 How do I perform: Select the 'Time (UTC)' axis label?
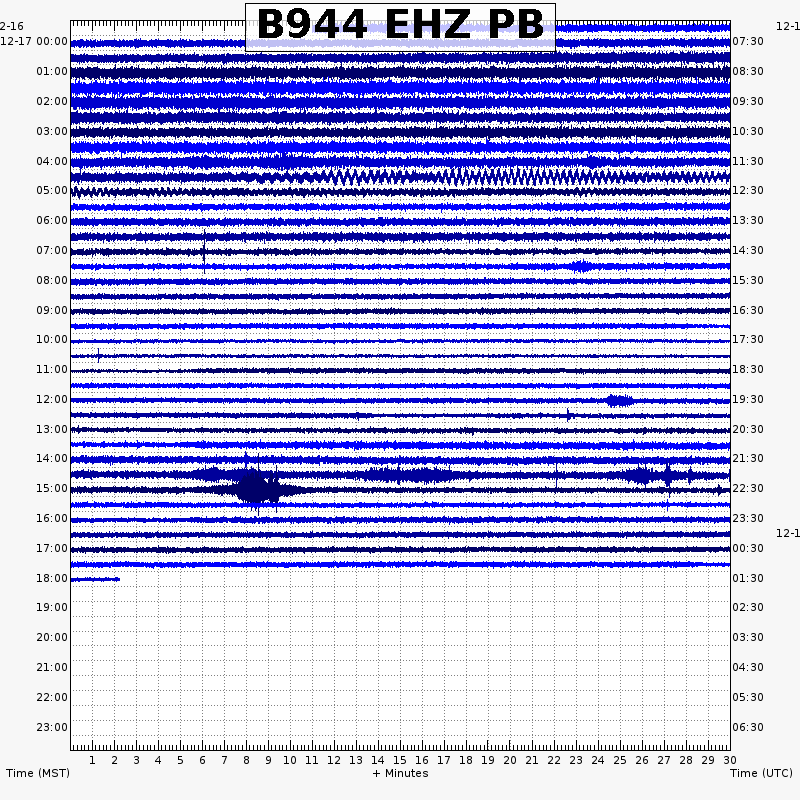pyautogui.click(x=761, y=773)
